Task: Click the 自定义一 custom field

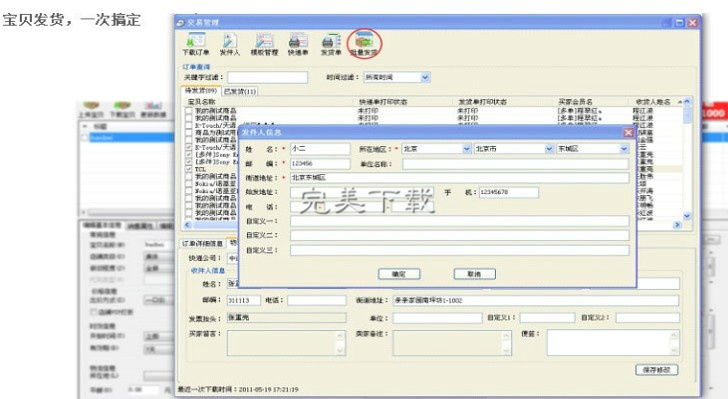Action: click(x=460, y=221)
